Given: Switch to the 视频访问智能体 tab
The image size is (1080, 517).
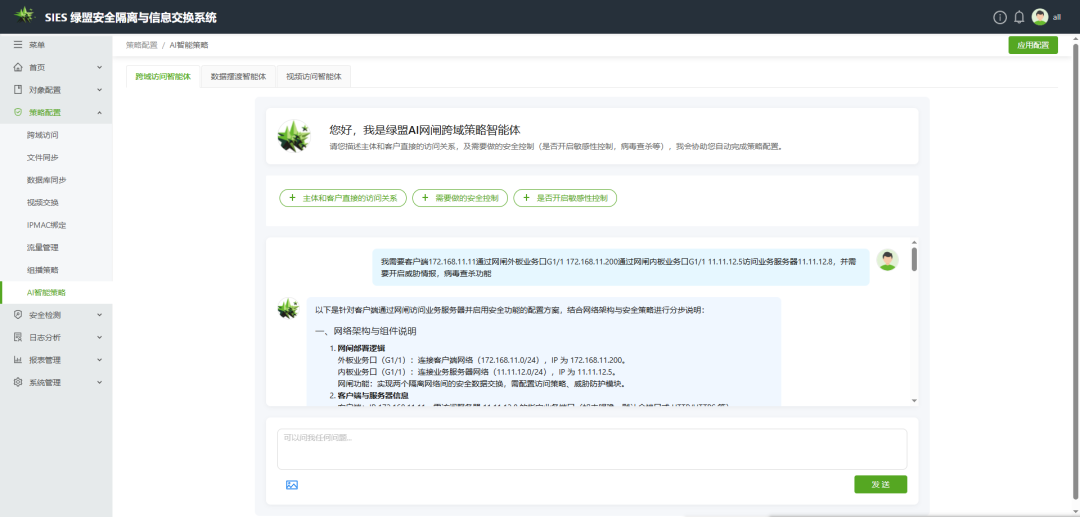Looking at the screenshot, I should [313, 76].
